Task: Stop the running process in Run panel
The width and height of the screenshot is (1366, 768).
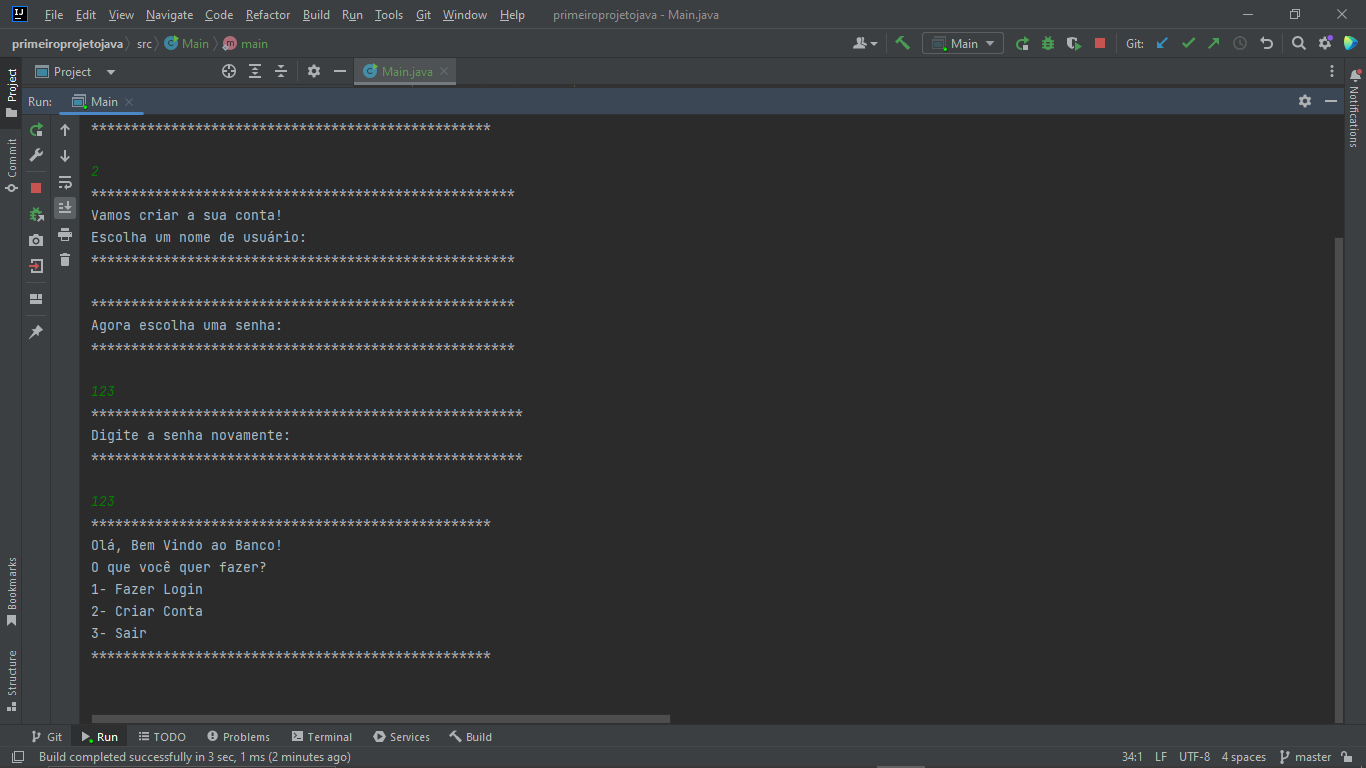Action: click(36, 188)
